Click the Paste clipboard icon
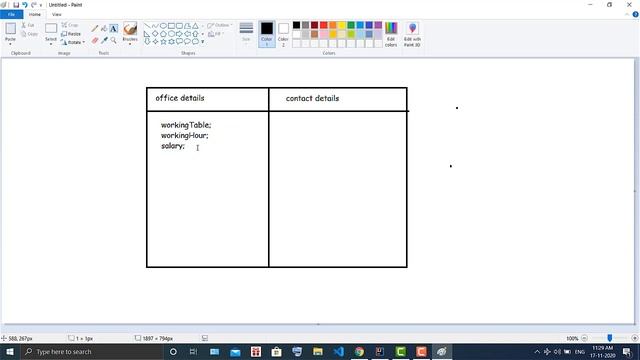640x360 pixels. pyautogui.click(x=11, y=29)
